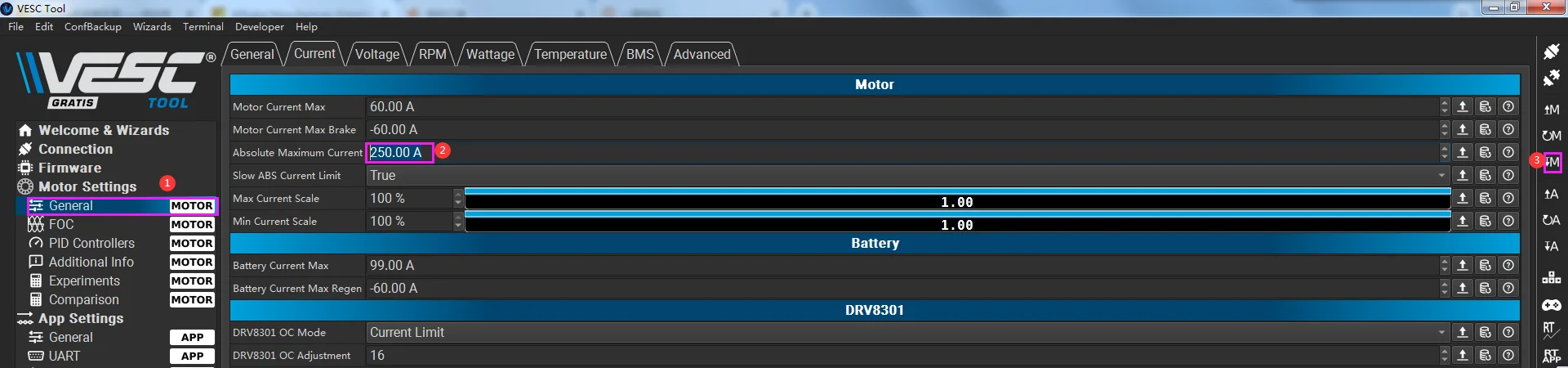Select PID Controllers motor page
1568x368 pixels.
pos(121,243)
